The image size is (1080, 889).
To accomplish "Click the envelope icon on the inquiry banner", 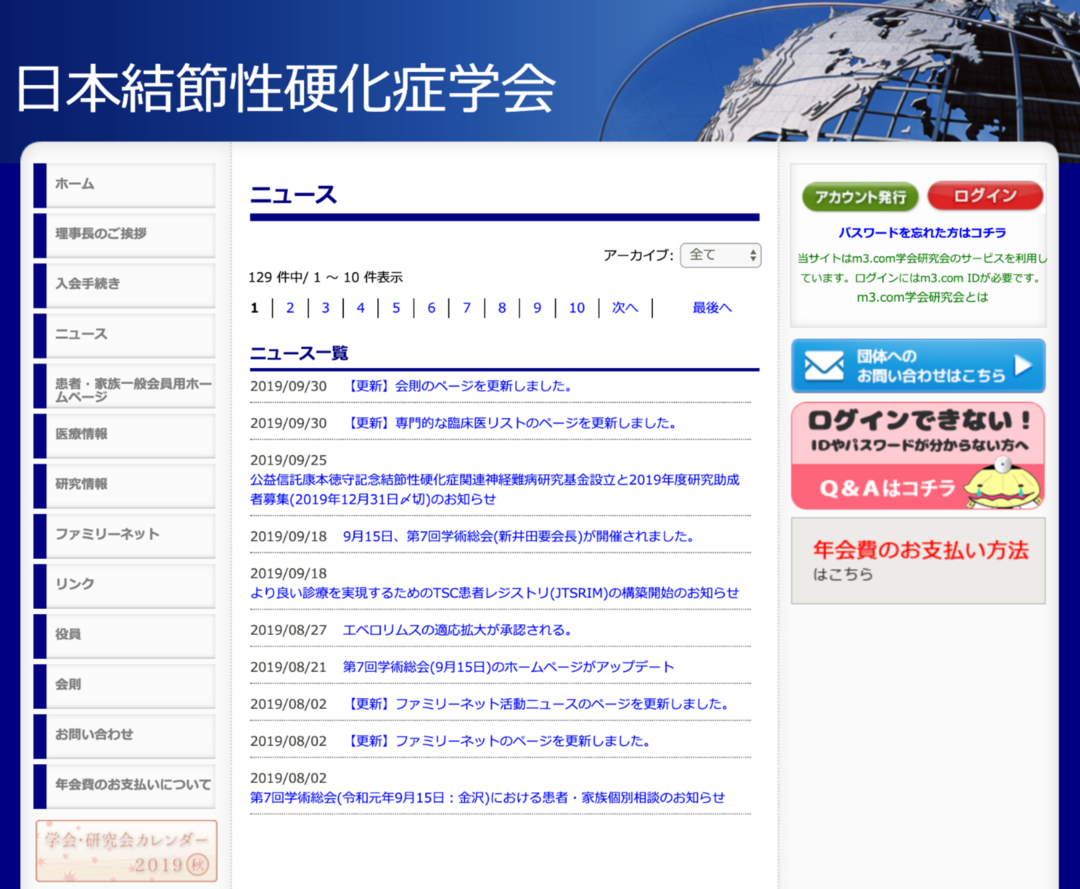I will point(823,365).
